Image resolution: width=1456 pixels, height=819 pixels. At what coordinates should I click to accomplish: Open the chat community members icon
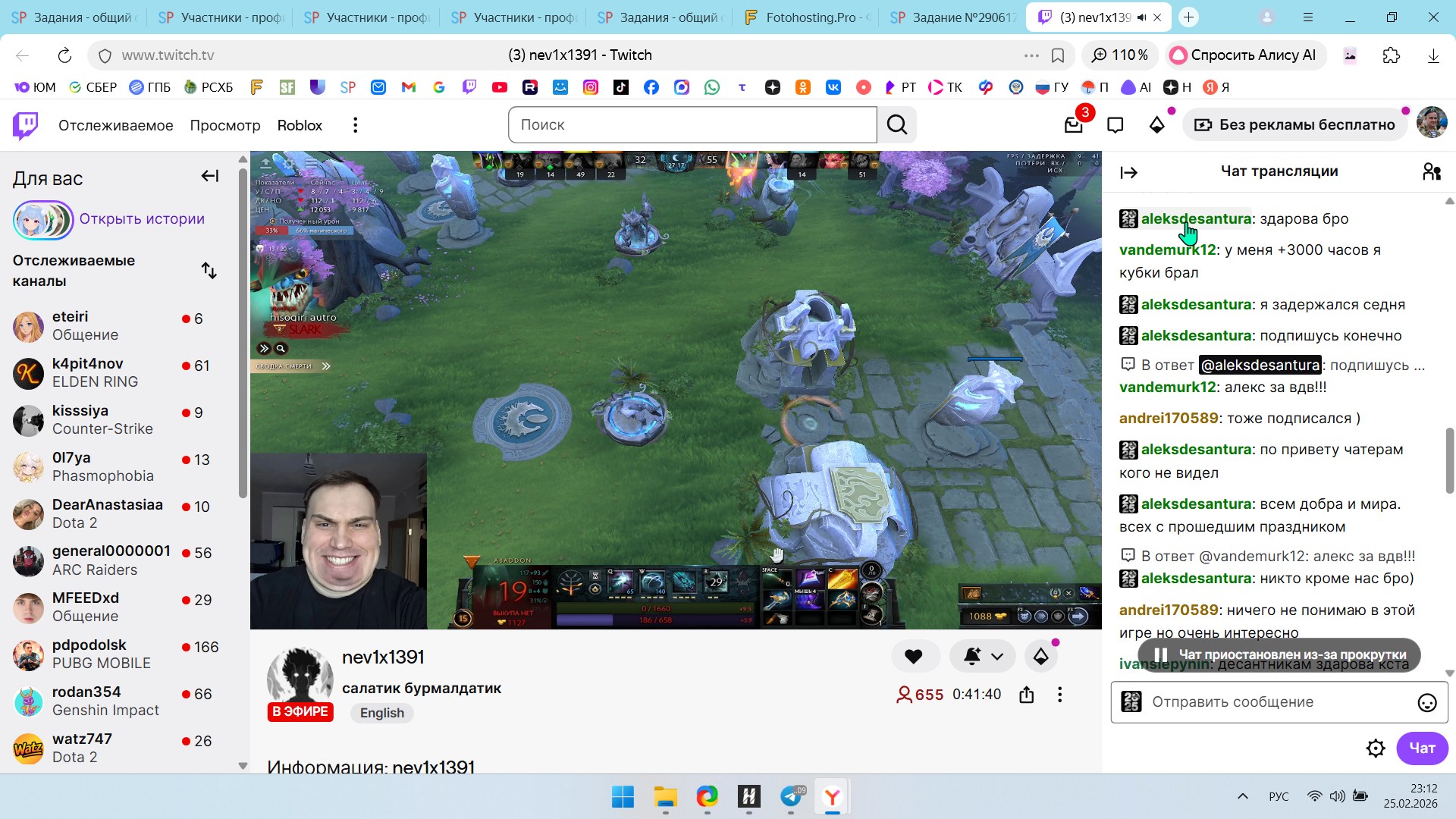coord(1431,172)
